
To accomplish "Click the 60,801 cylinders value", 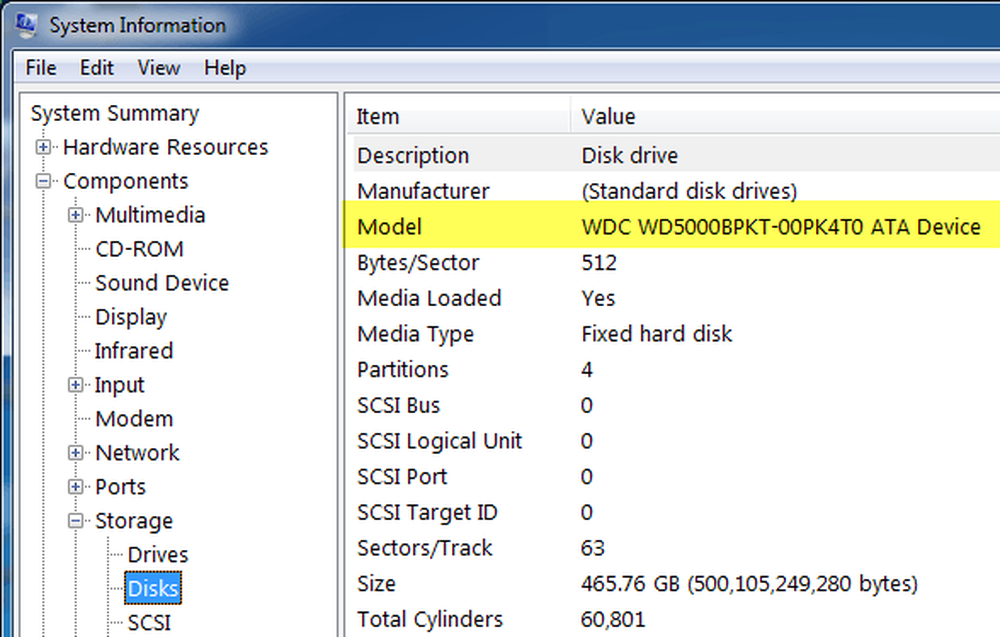I will [x=613, y=620].
